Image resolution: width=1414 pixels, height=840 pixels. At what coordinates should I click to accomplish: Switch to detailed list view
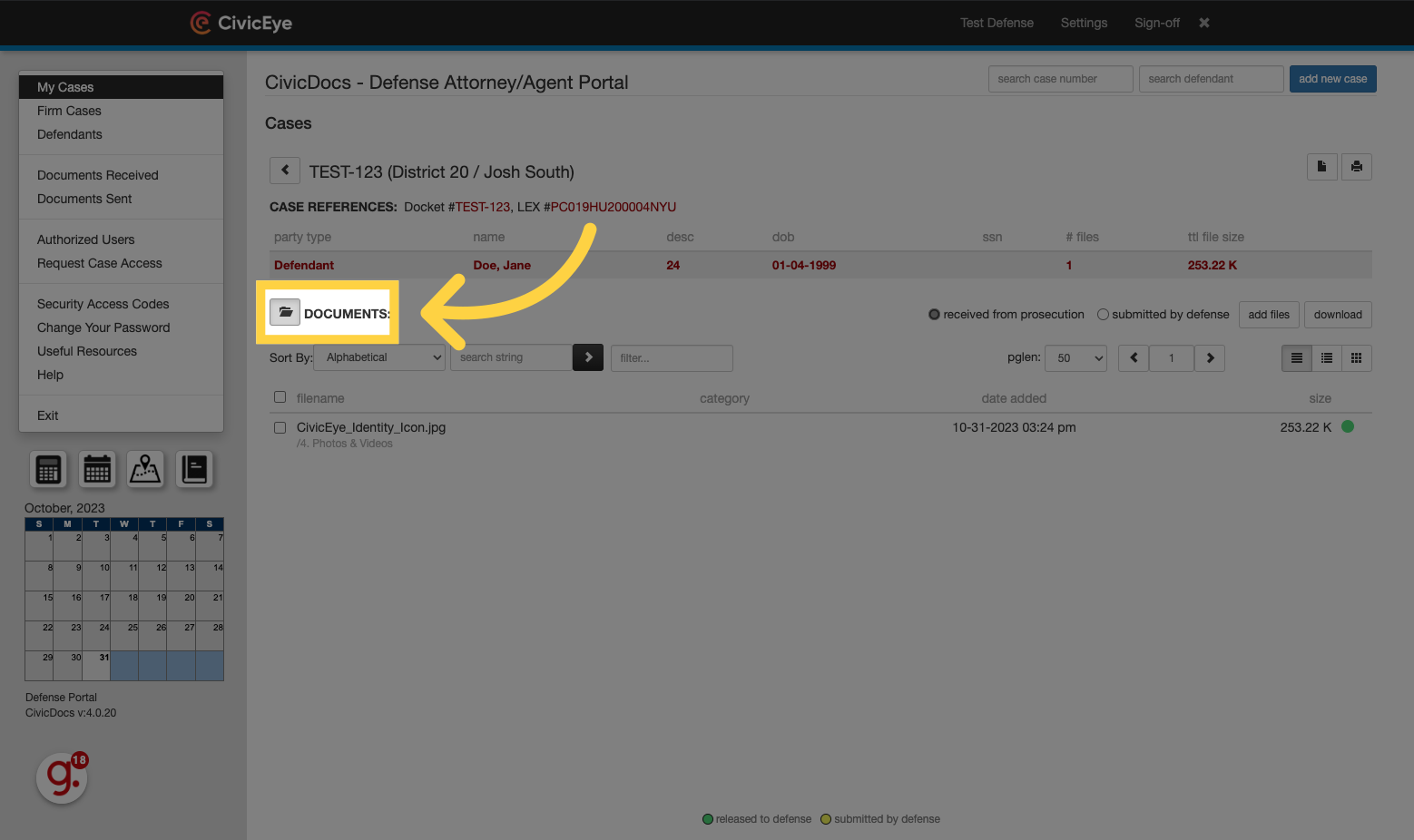coord(1327,358)
